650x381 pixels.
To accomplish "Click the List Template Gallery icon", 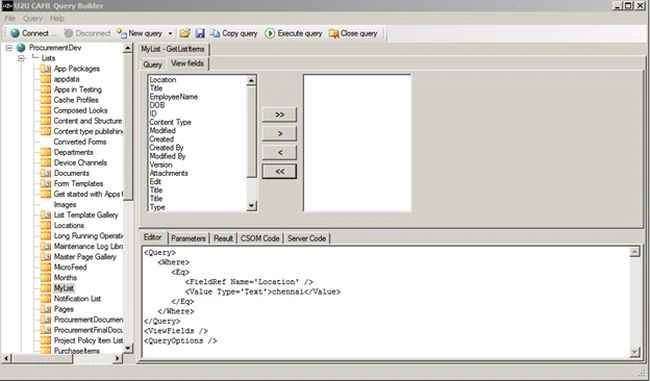I will coord(46,215).
